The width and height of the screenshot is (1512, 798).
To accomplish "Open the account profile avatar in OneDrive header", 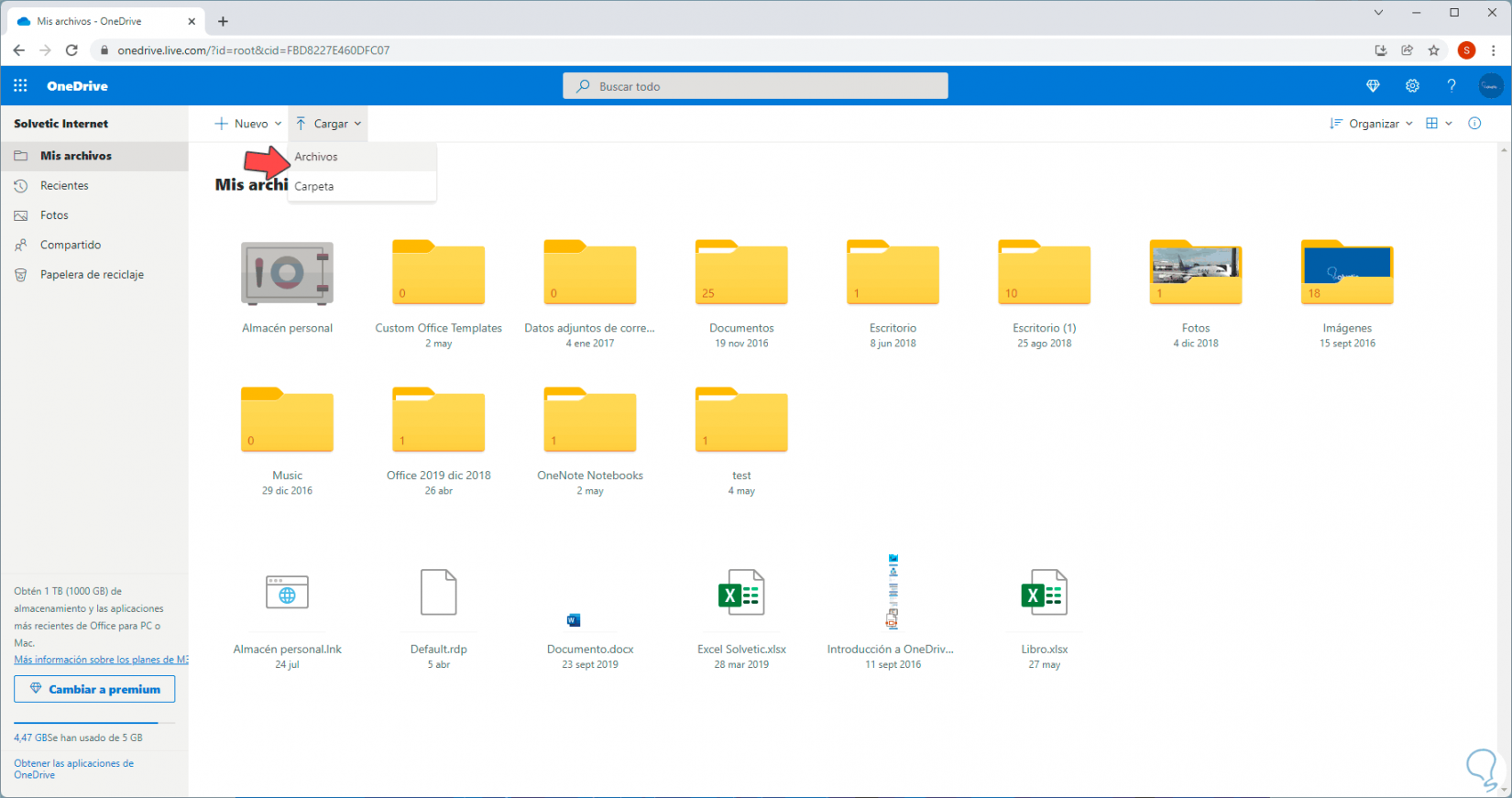I will point(1490,86).
